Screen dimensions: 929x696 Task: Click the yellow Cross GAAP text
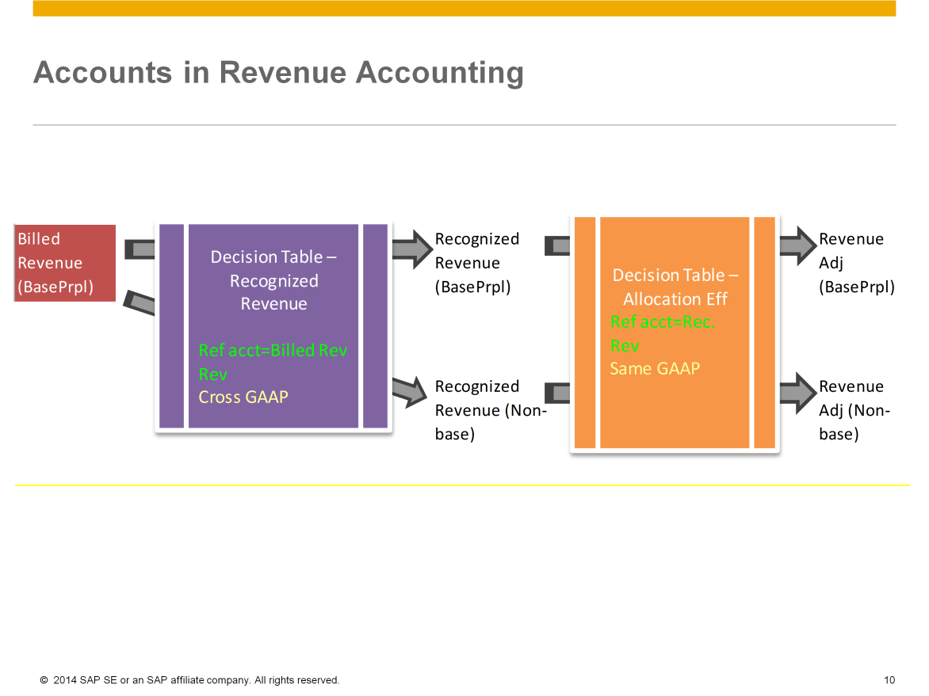tap(242, 397)
